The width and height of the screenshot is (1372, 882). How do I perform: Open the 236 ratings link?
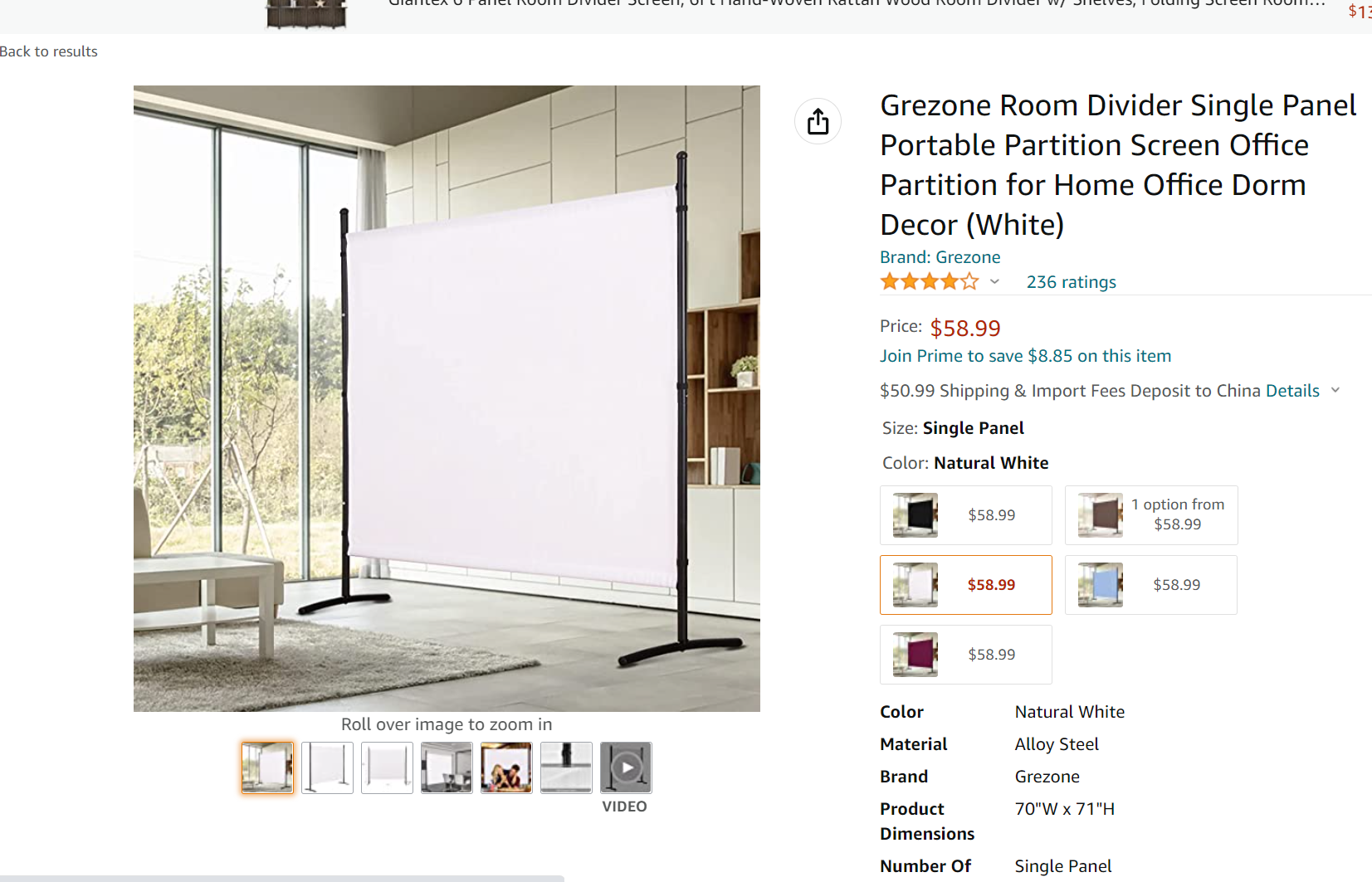click(x=1071, y=282)
